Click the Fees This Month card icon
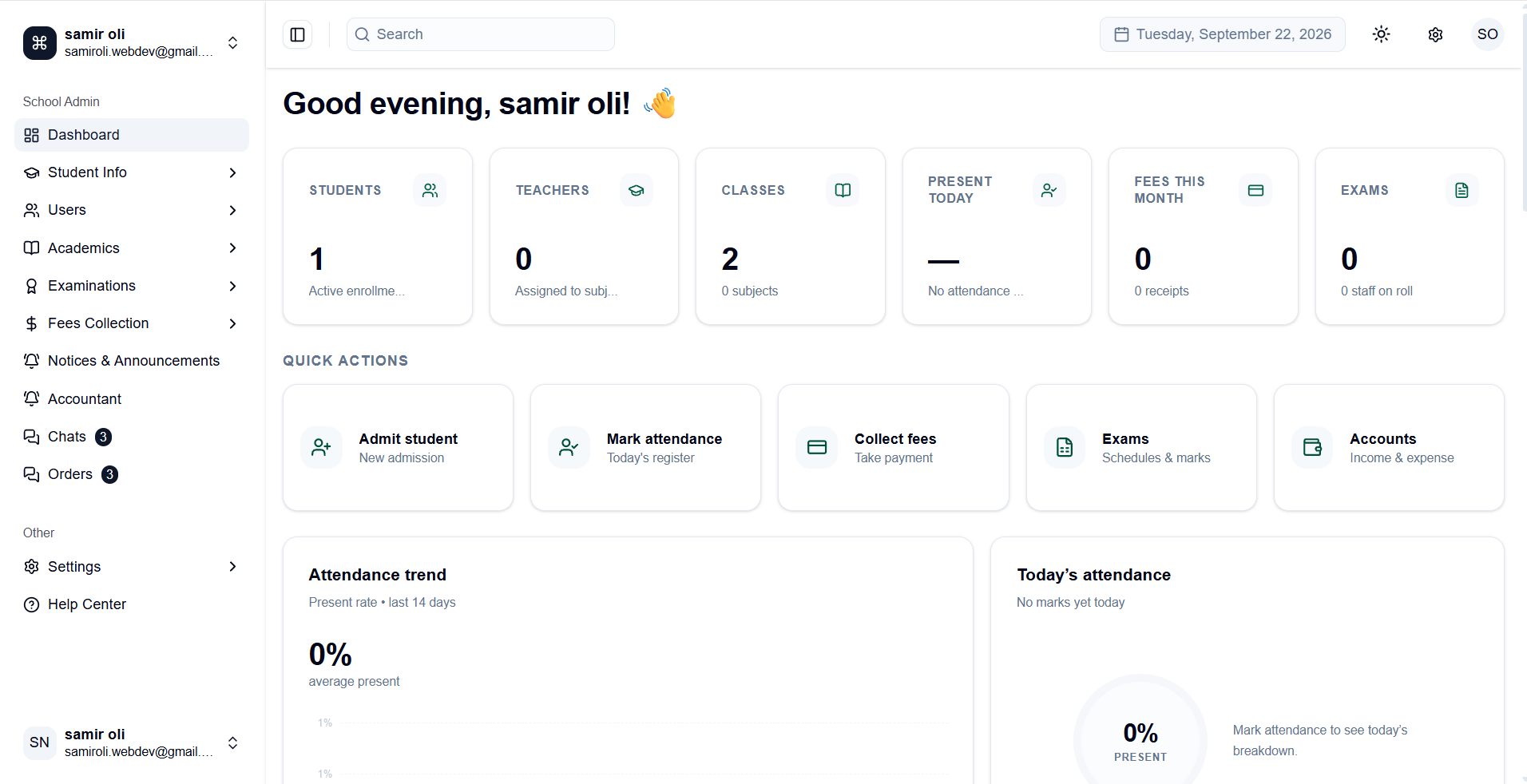1527x784 pixels. (1255, 190)
